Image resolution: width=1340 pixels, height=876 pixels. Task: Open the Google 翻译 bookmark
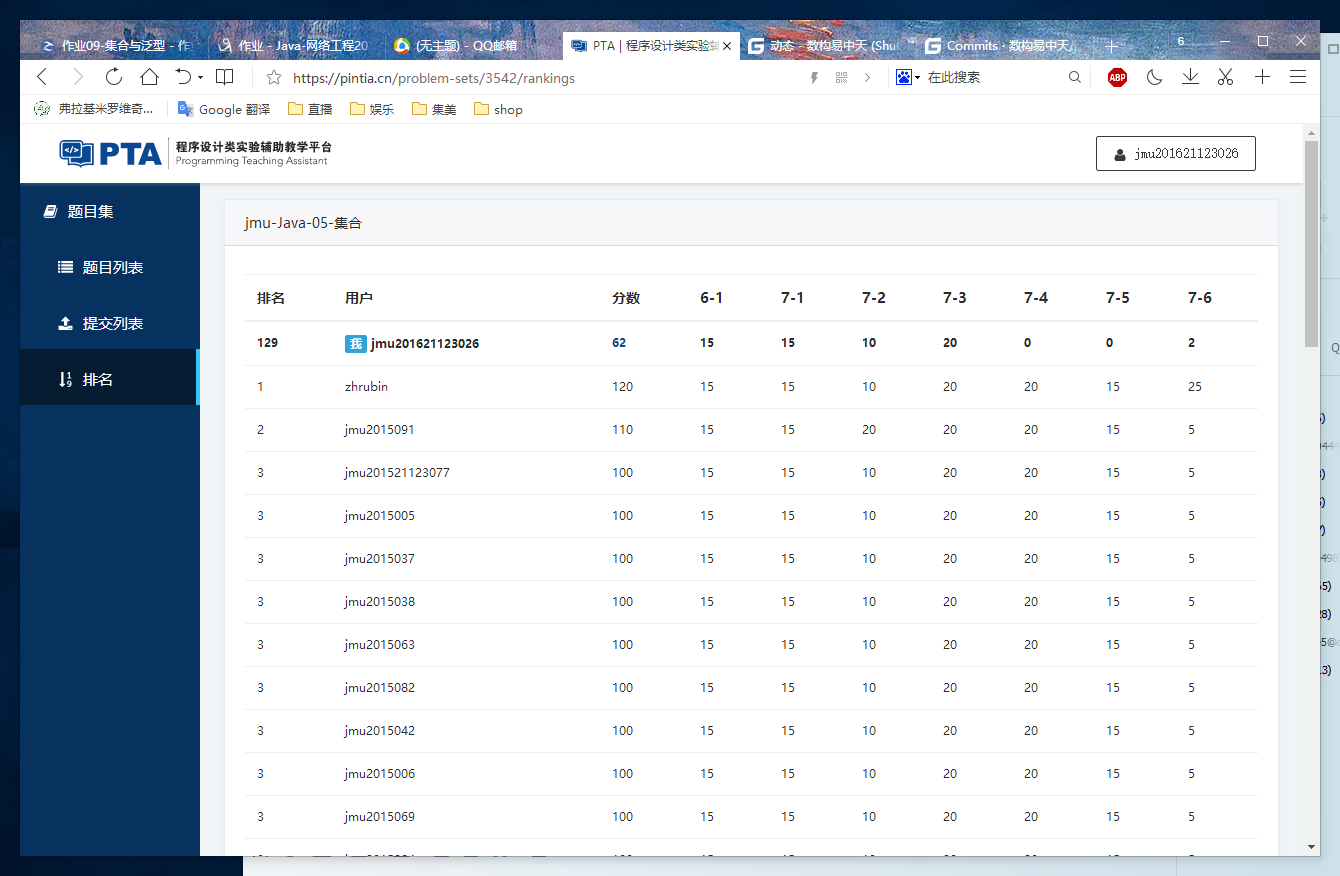pyautogui.click(x=224, y=109)
